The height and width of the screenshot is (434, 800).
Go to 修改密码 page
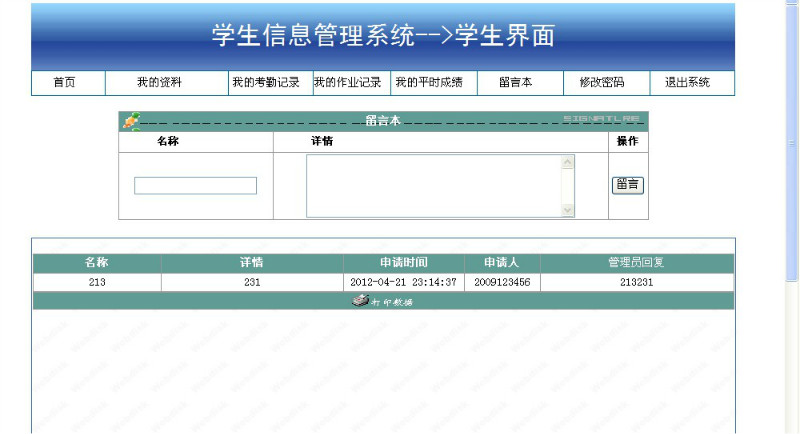[602, 83]
